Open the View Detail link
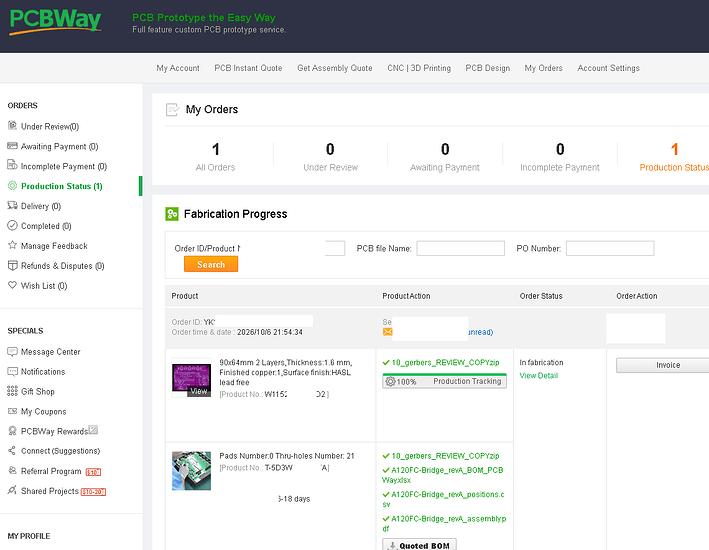 click(539, 375)
